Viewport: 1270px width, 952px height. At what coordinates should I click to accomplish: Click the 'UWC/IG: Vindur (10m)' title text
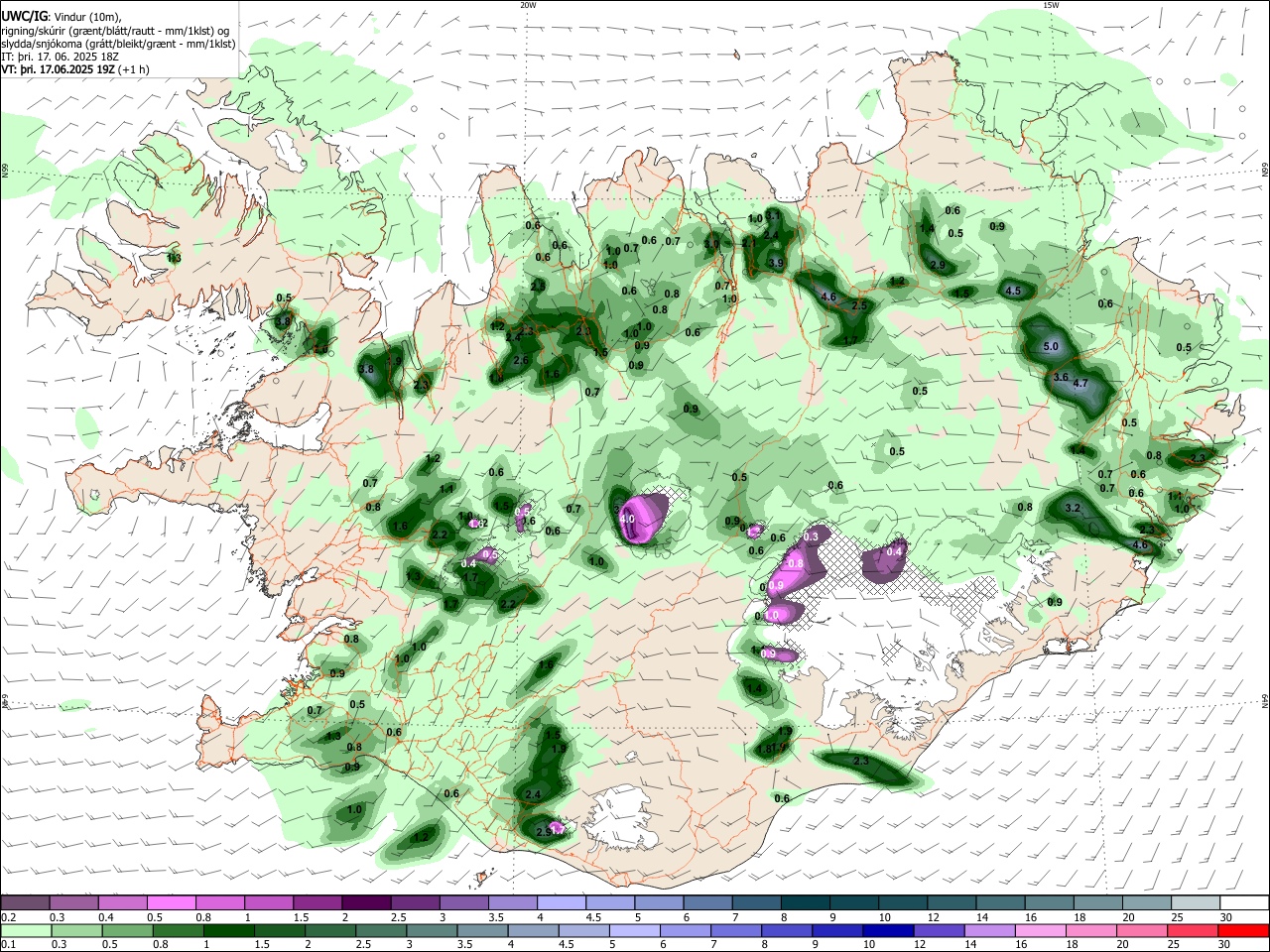pos(61,15)
